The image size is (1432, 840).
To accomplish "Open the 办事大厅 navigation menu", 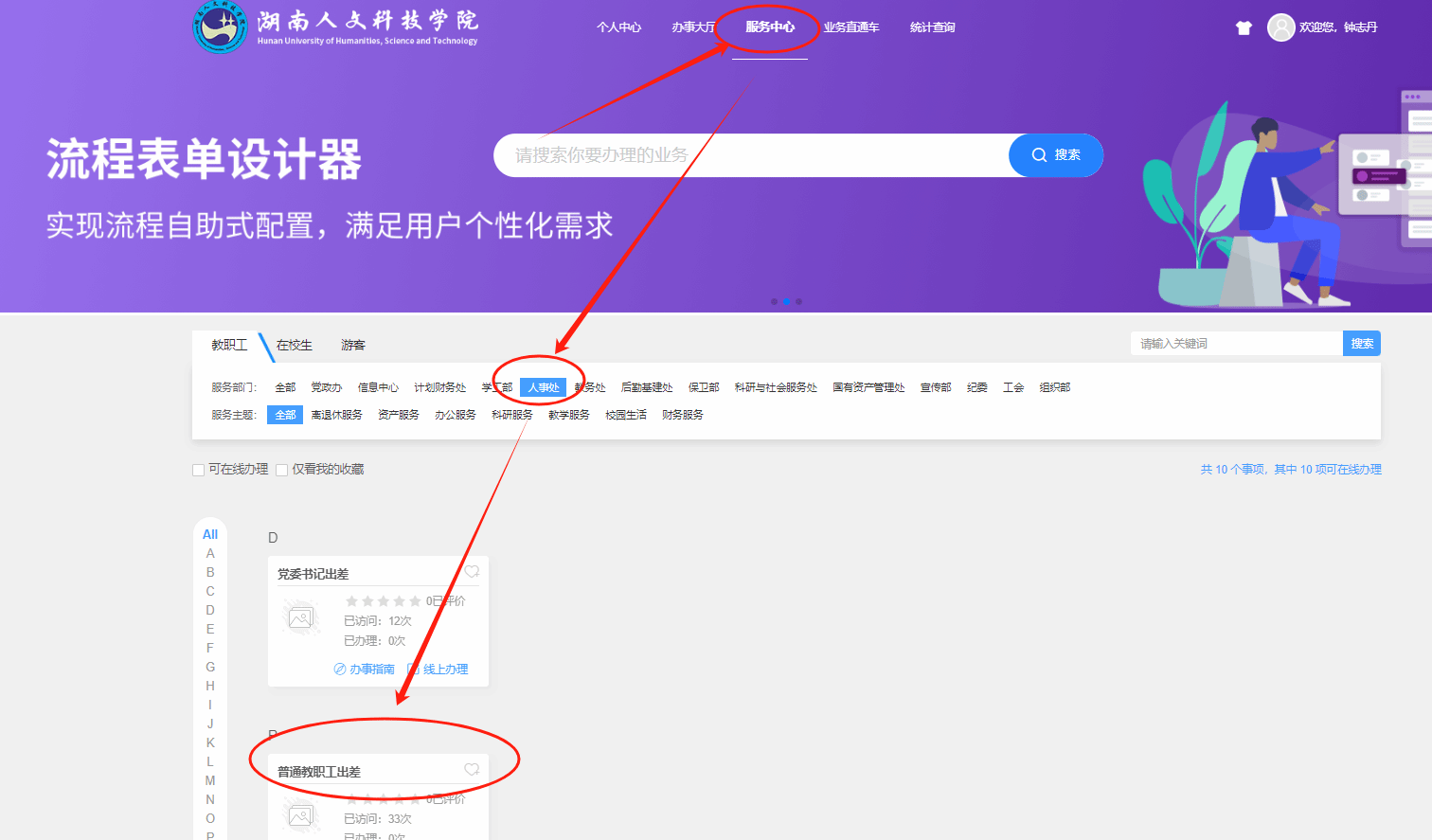I will pyautogui.click(x=693, y=27).
